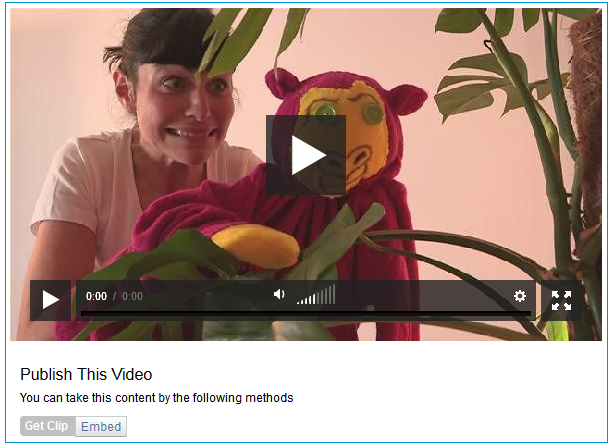613x448 pixels.
Task: Click the current time 0:00 display
Action: [96, 296]
